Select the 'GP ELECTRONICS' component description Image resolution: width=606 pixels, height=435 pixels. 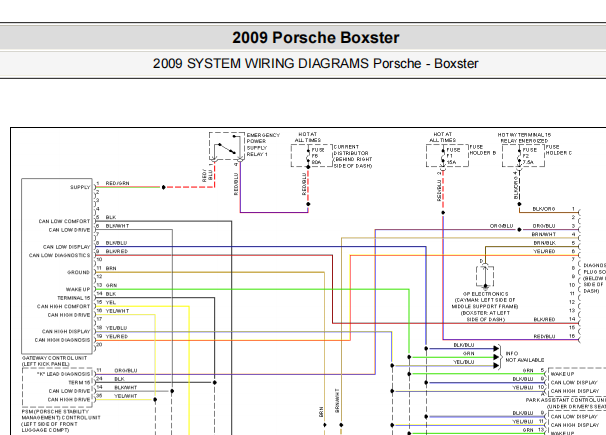pyautogui.click(x=485, y=307)
